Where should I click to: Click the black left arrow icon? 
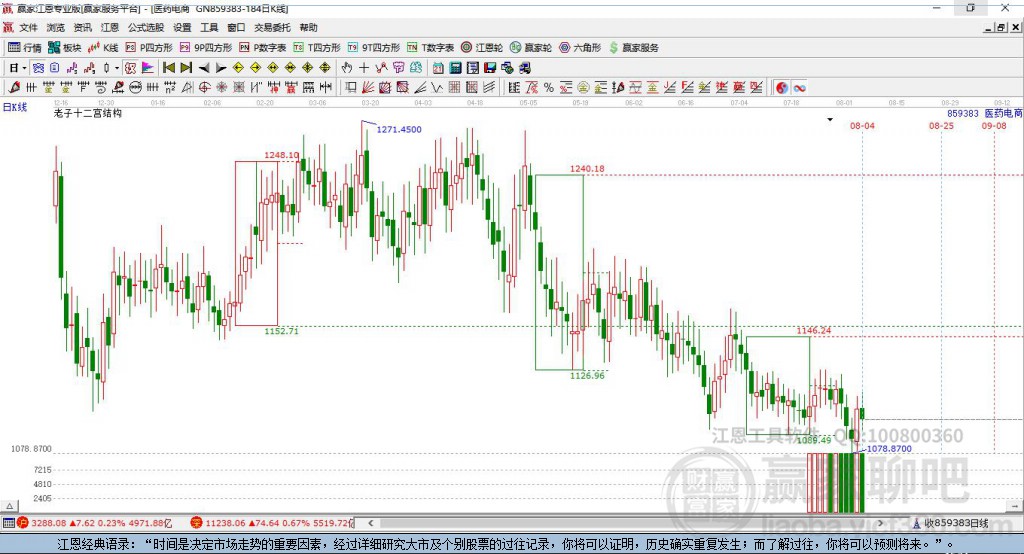204,68
